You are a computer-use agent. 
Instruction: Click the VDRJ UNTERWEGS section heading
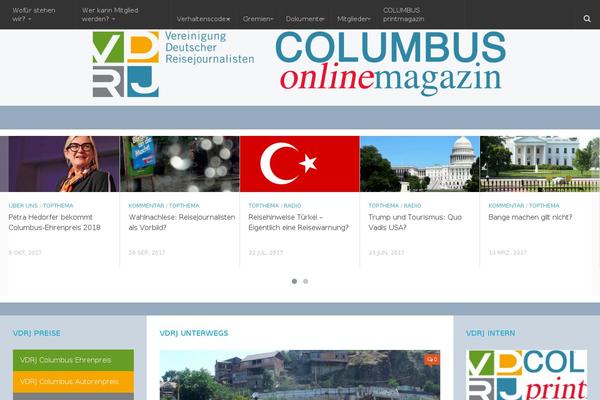point(194,333)
